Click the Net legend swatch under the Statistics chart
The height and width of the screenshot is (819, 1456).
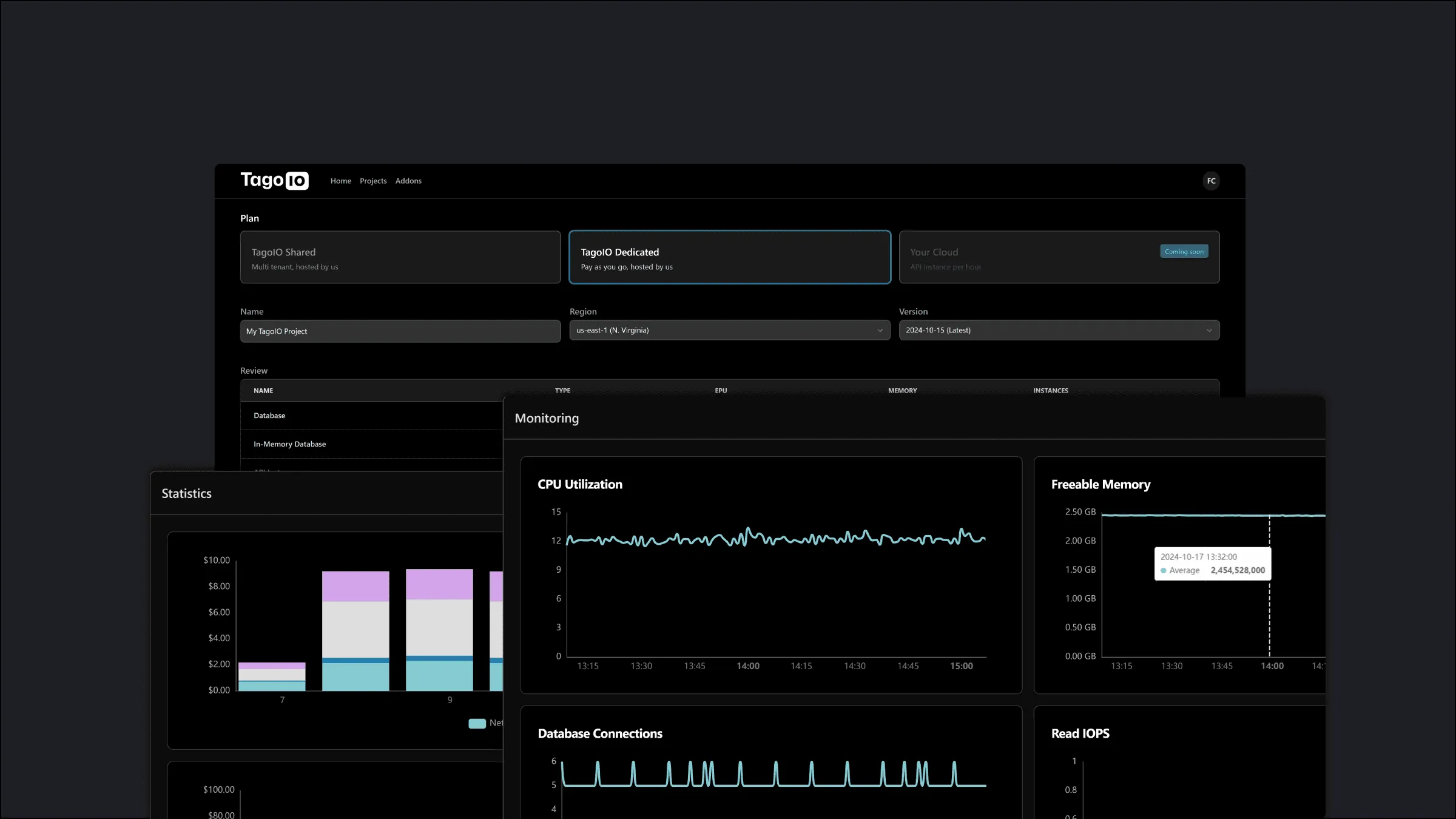477,723
